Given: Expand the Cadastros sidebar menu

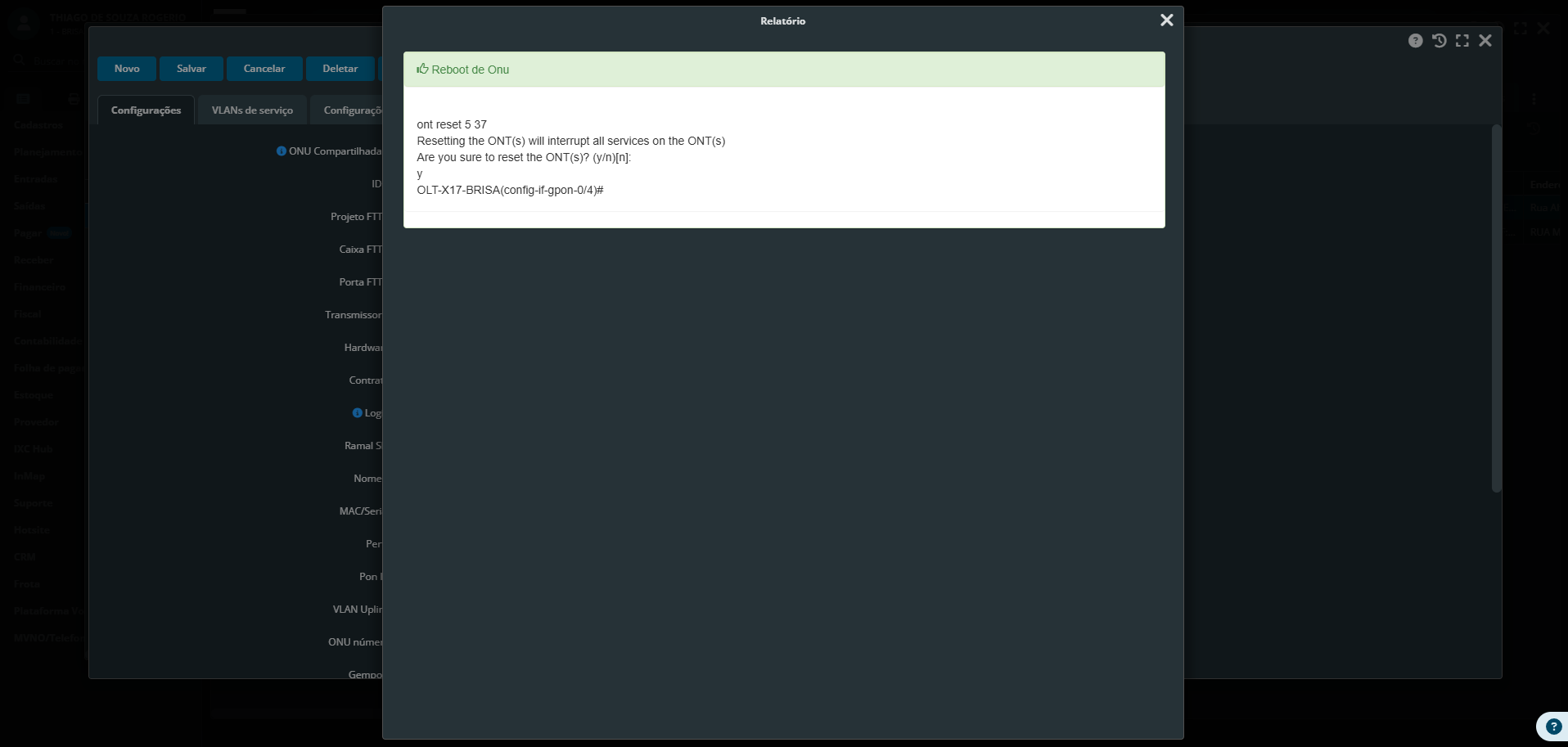Looking at the screenshot, I should [x=38, y=125].
